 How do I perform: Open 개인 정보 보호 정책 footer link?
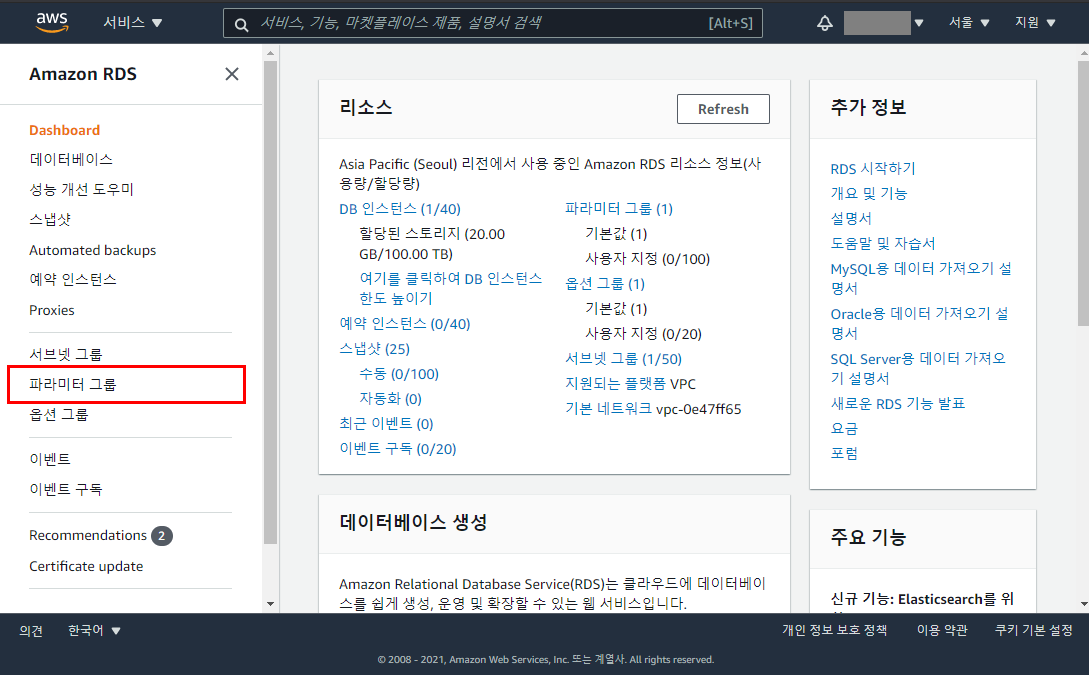point(835,630)
